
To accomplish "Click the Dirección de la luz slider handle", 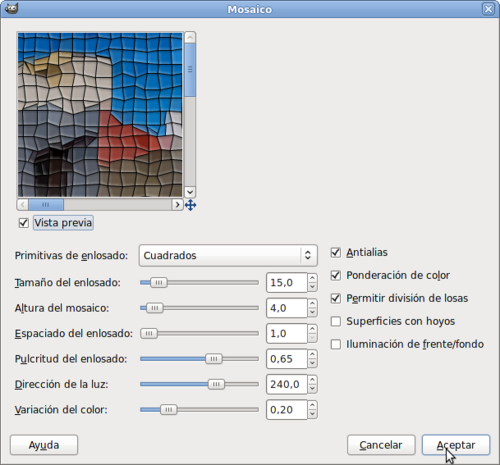I will 216,384.
